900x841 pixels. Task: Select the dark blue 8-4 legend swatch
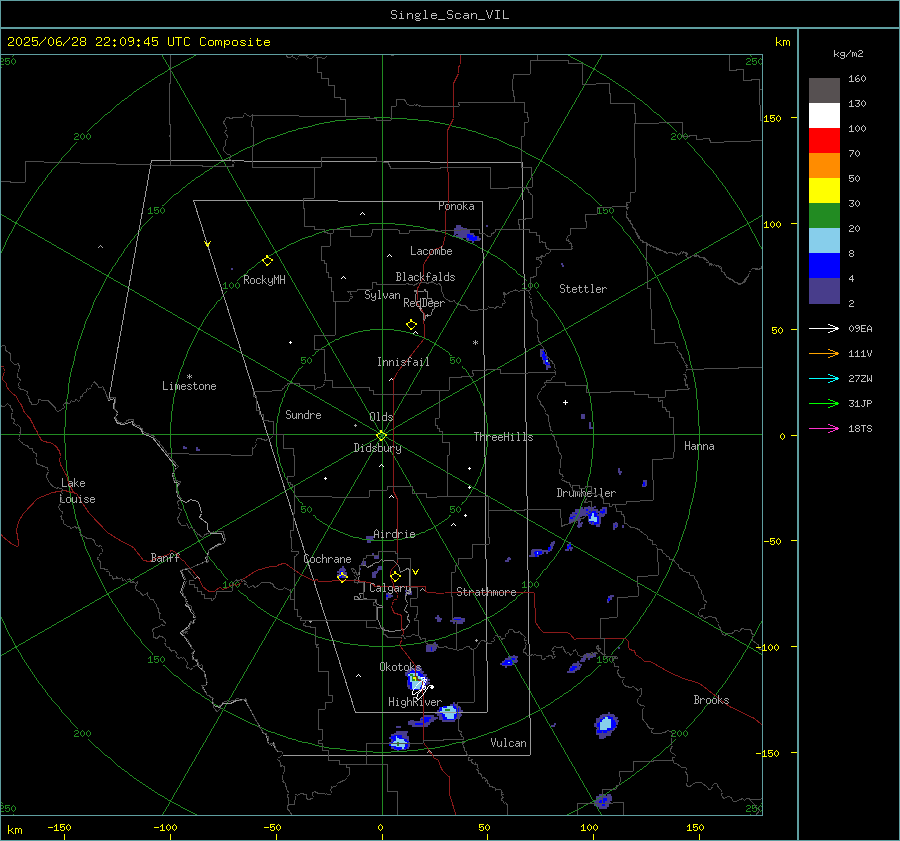click(x=824, y=265)
